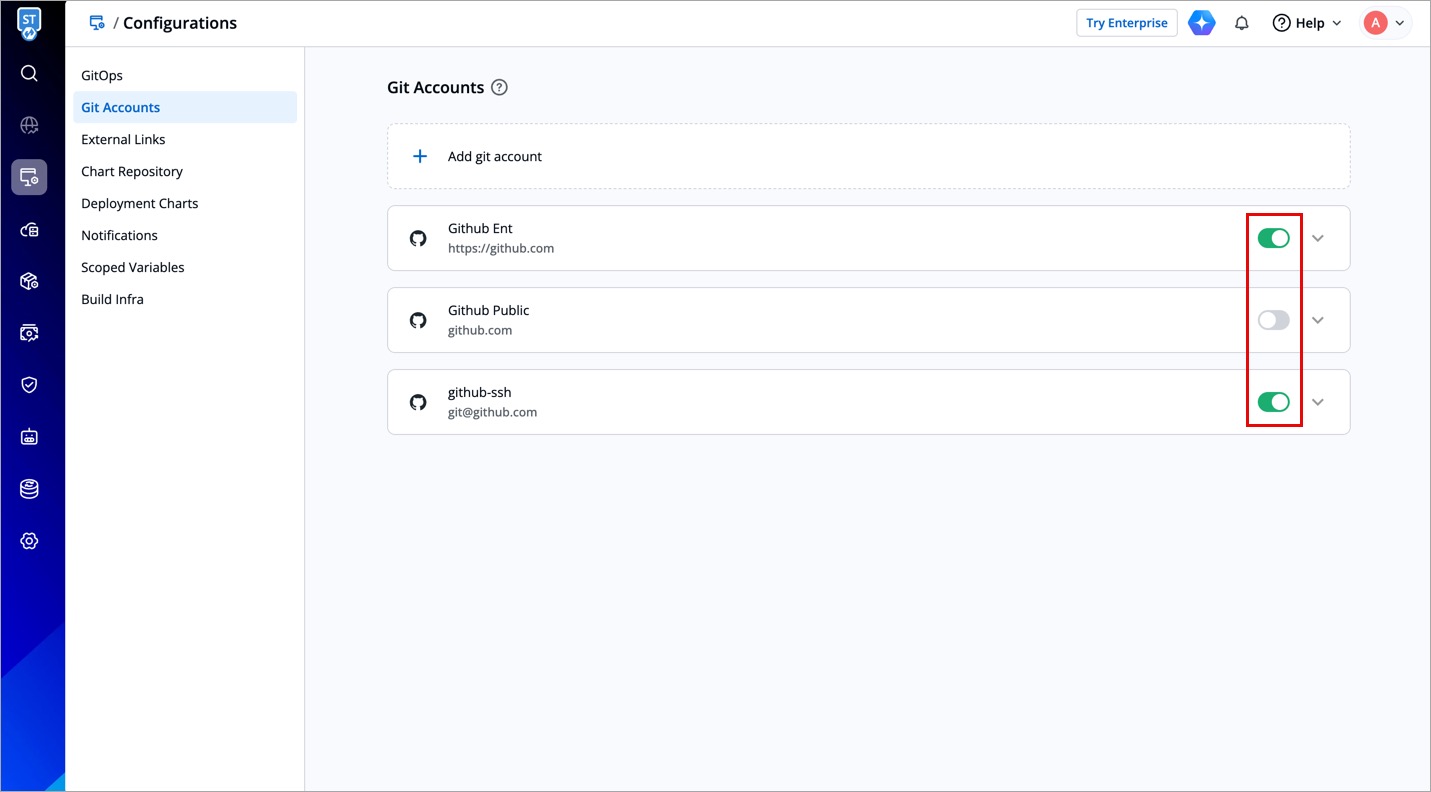The image size is (1431, 792).
Task: Open the globe icon in sidebar
Action: coord(29,125)
